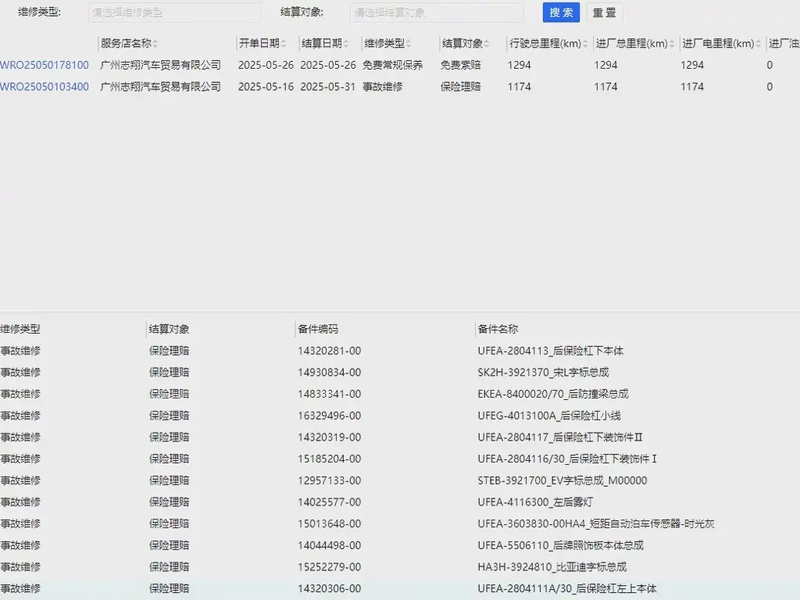Viewport: 800px width, 600px height.
Task: Expand the 结算对象 selection dropdown
Action: coord(436,13)
